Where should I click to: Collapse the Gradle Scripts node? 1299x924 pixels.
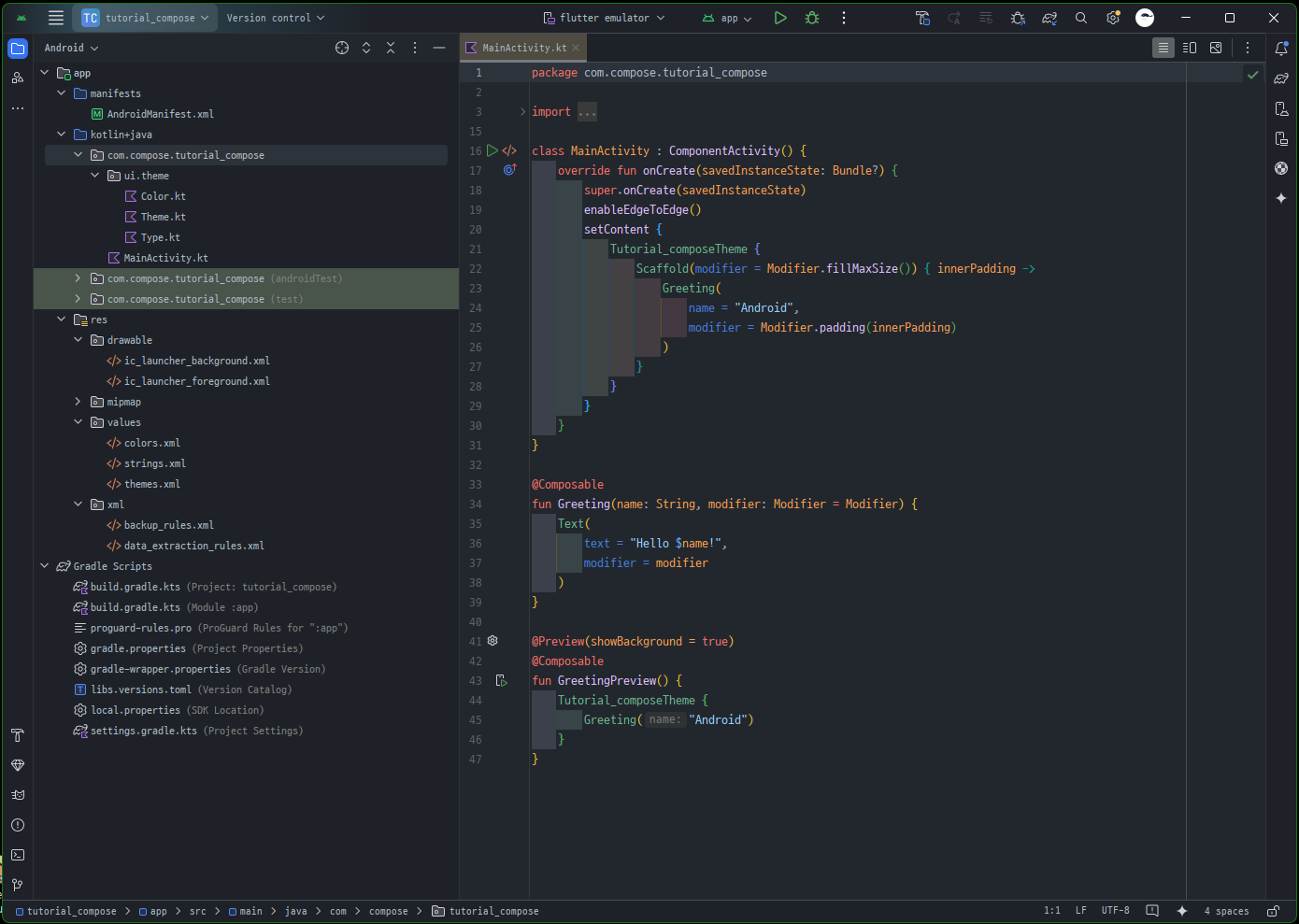click(44, 566)
